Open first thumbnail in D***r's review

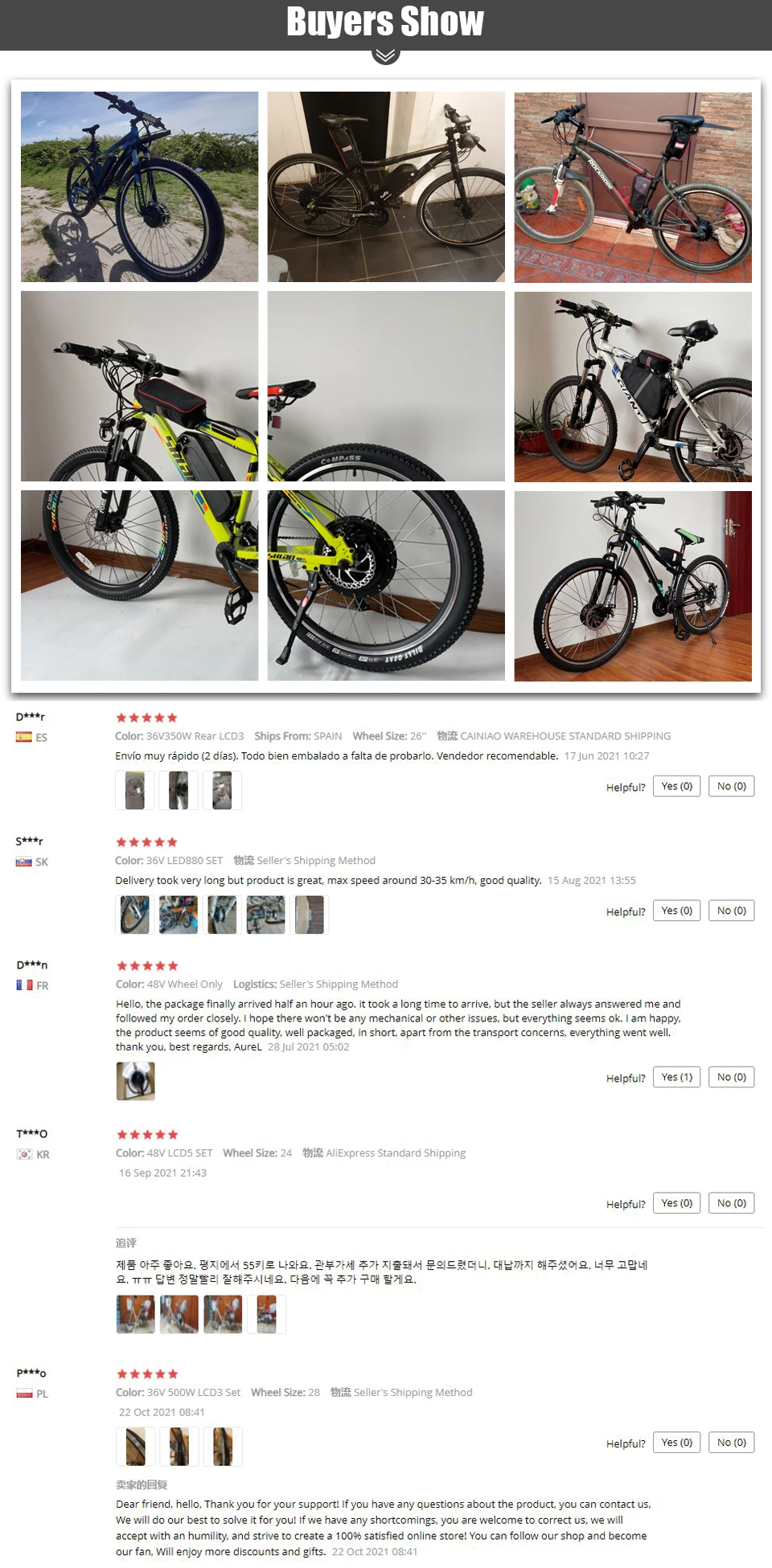135,790
